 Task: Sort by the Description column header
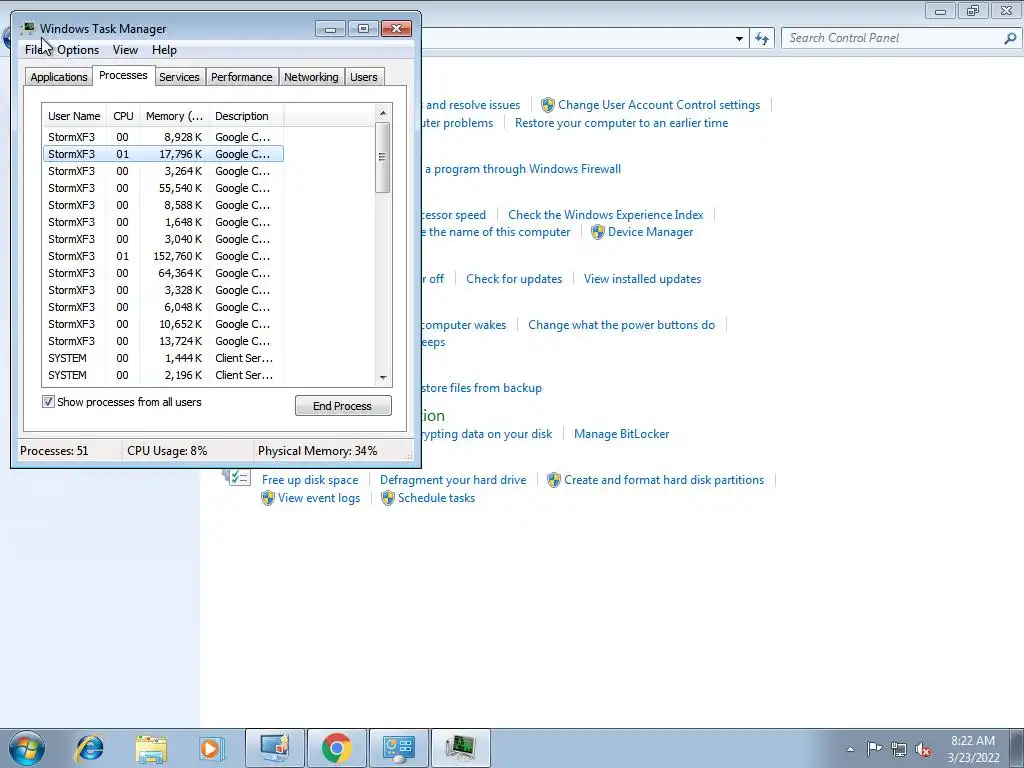246,116
